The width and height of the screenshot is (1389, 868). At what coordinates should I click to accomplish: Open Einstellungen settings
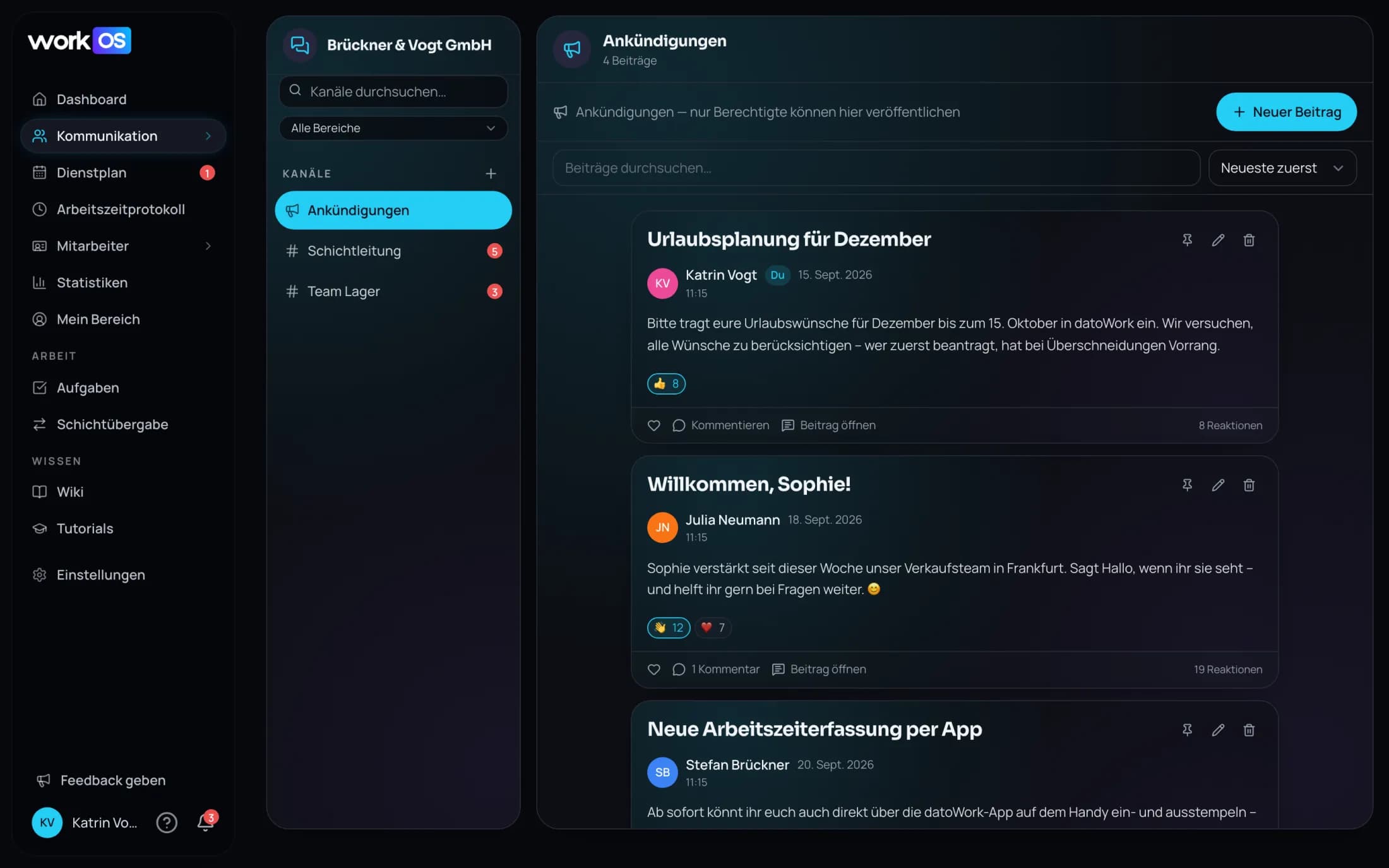(123, 574)
